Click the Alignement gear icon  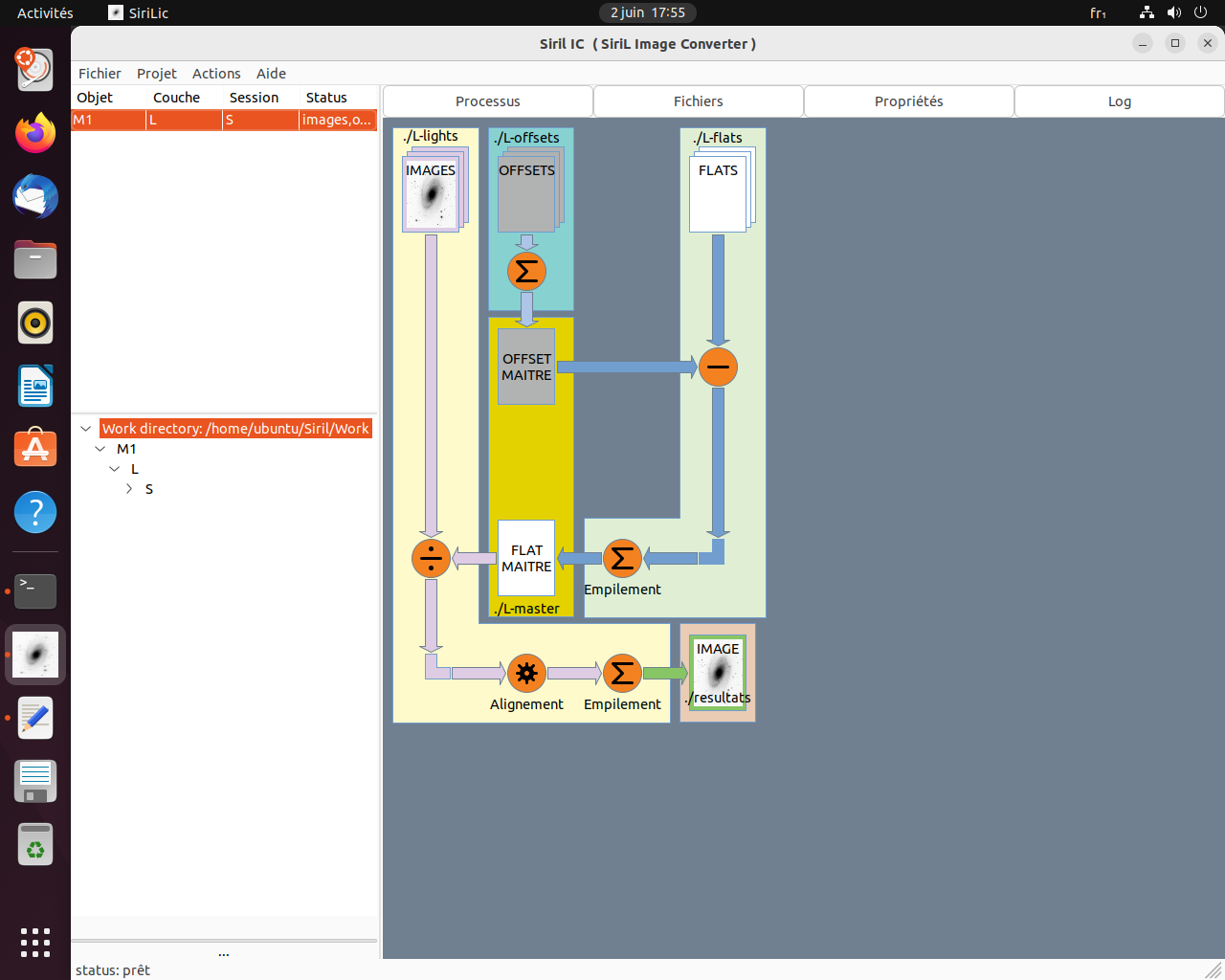tap(526, 673)
